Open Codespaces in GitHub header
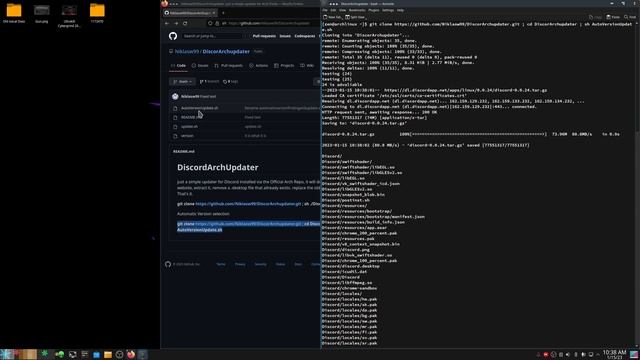Viewport: 640px width, 360px height. (304, 36)
